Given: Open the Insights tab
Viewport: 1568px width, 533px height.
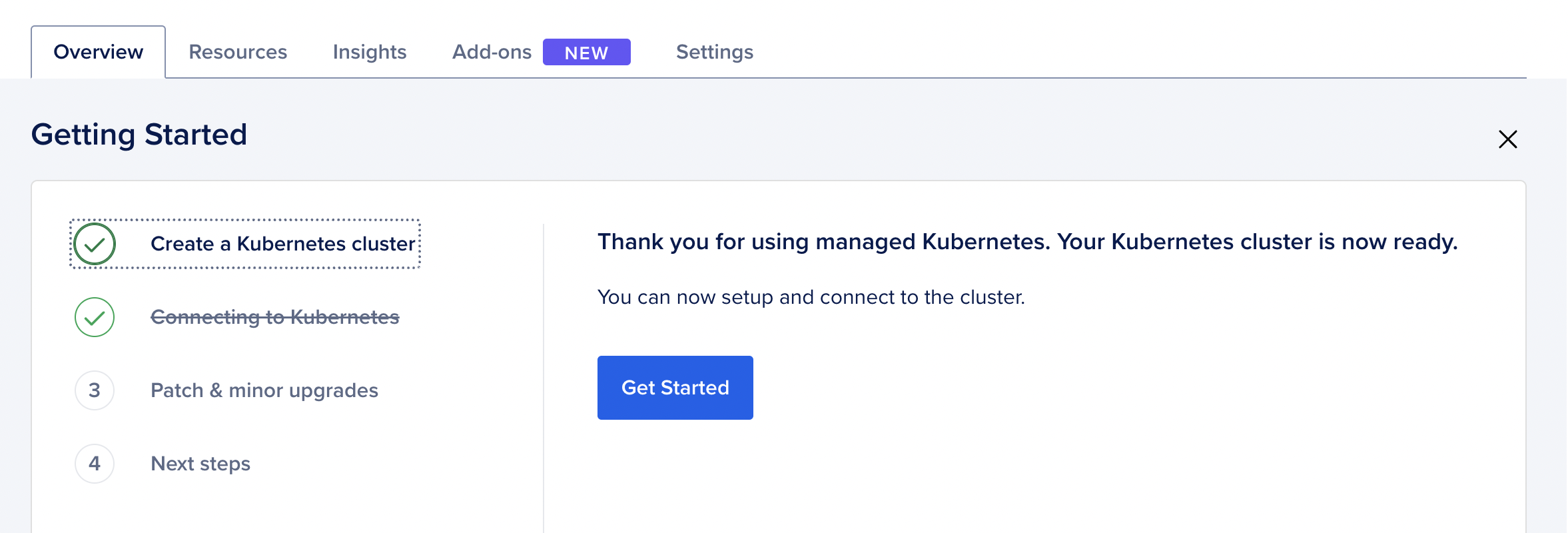Looking at the screenshot, I should 369,51.
